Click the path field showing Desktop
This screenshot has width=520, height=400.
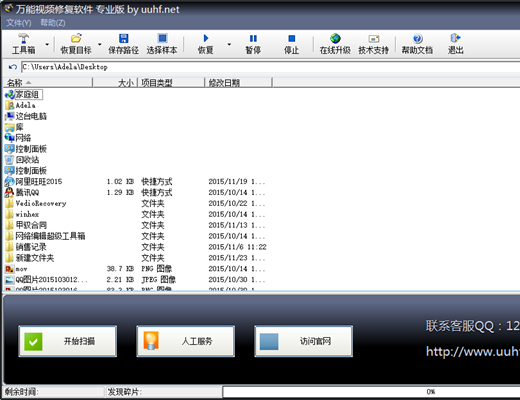click(x=270, y=67)
